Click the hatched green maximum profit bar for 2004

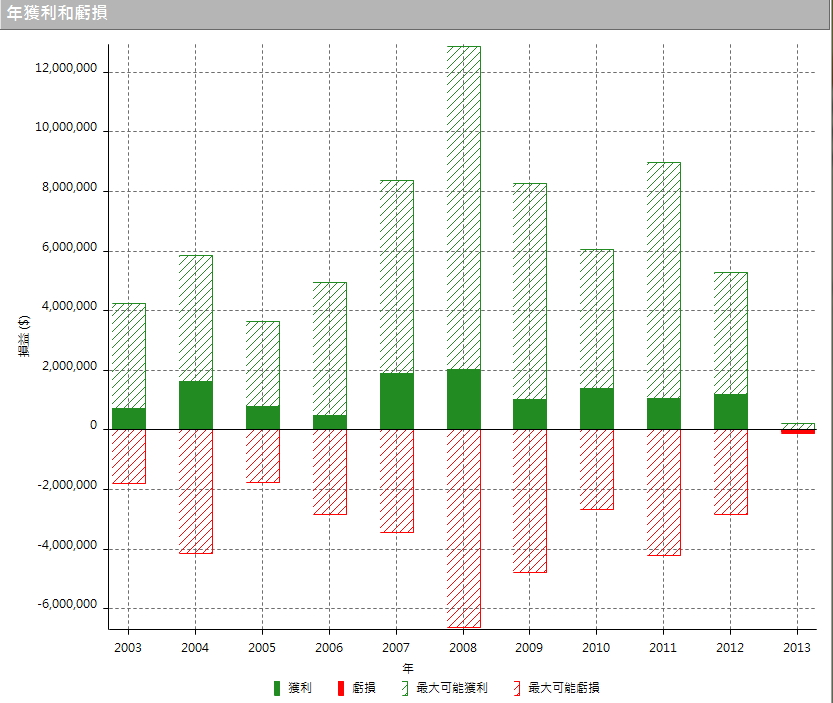coord(196,318)
